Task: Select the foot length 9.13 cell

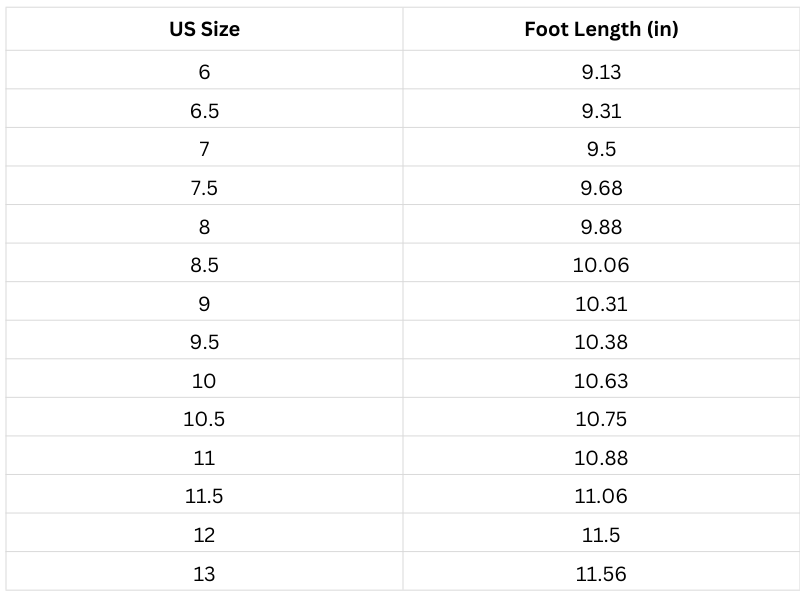Action: tap(601, 72)
